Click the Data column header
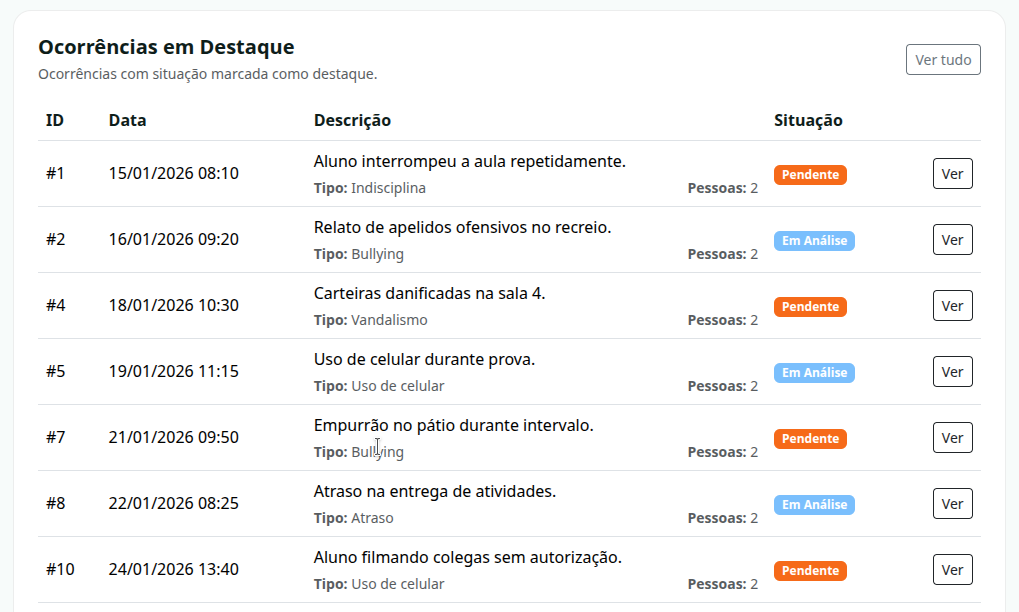The image size is (1019, 612). pyautogui.click(x=126, y=120)
